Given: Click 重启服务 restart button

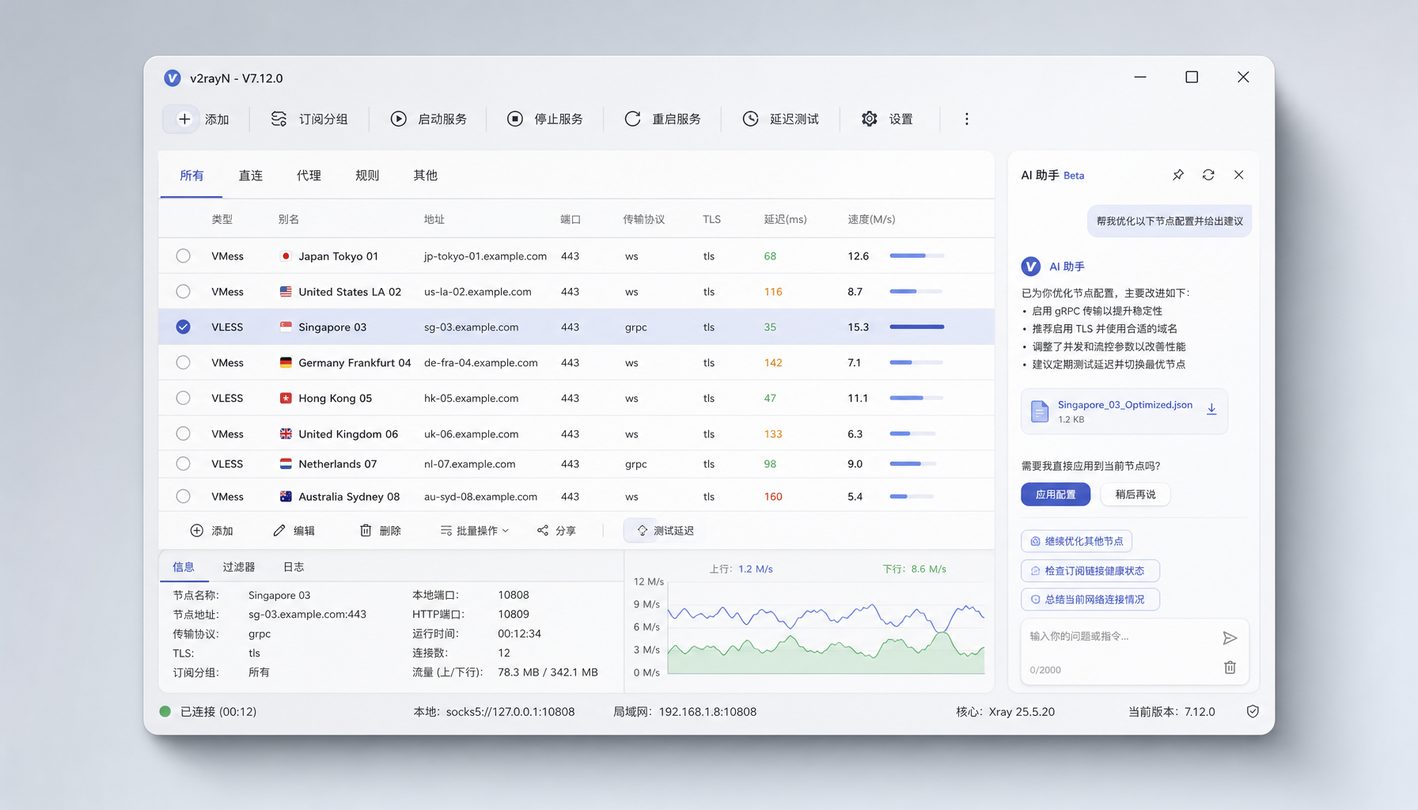Looking at the screenshot, I should [x=662, y=119].
